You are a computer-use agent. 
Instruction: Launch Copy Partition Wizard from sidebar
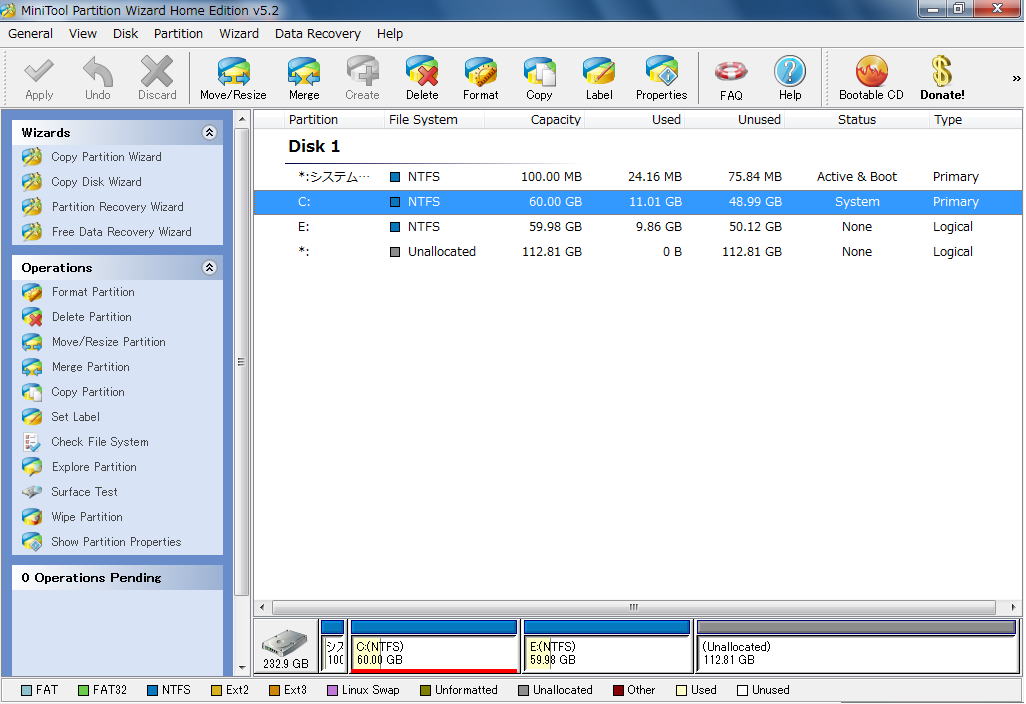(x=106, y=157)
